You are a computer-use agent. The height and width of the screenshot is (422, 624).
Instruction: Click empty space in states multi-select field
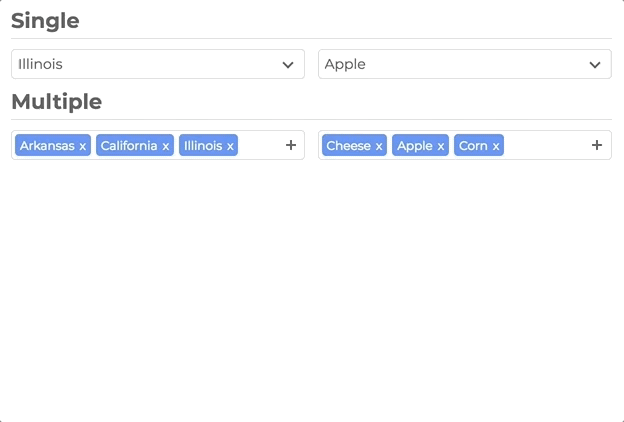(261, 145)
